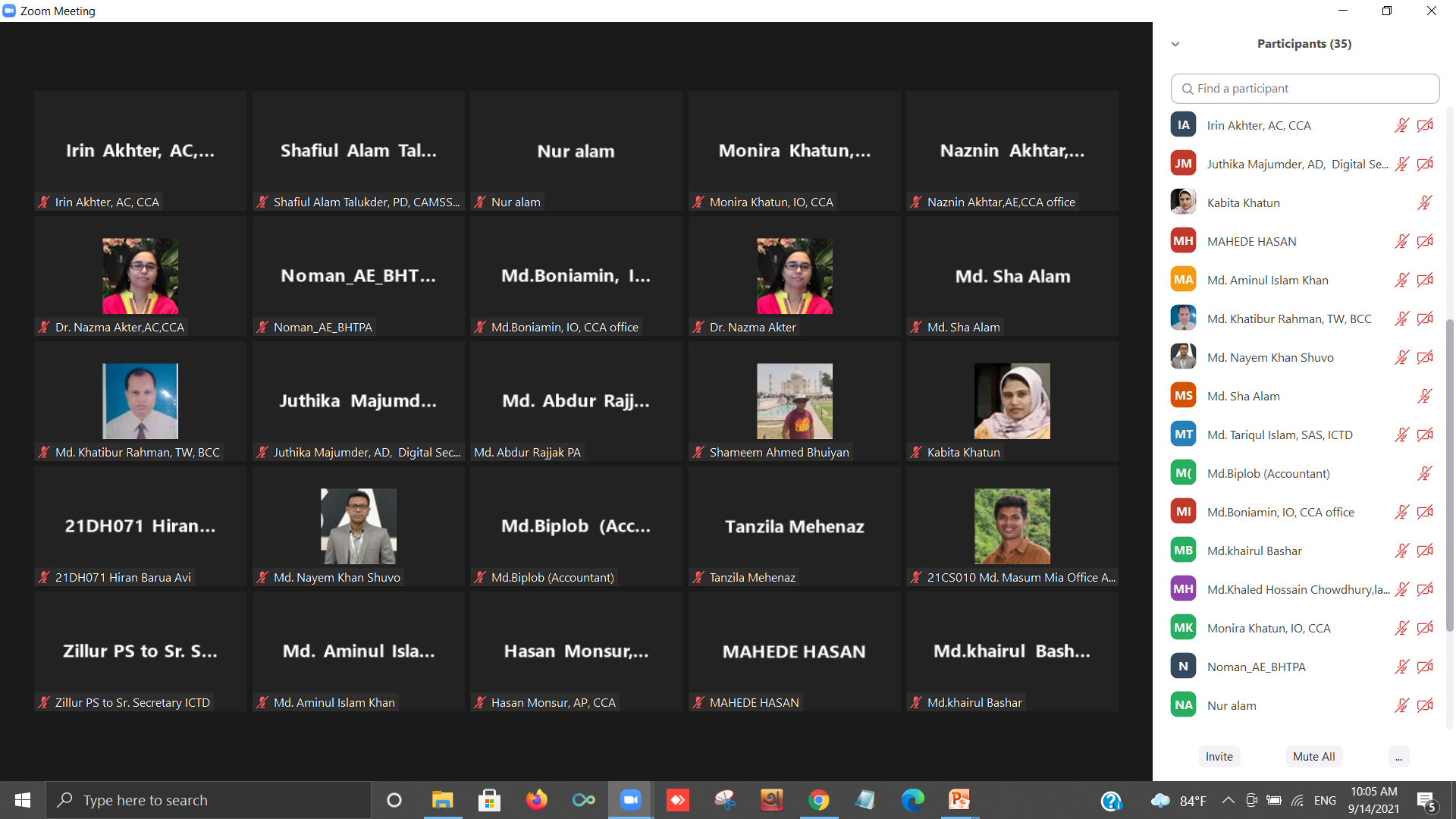Select Zillur PS to Sr. Secretary ICTD tile
This screenshot has height=819, width=1456.
pyautogui.click(x=140, y=651)
